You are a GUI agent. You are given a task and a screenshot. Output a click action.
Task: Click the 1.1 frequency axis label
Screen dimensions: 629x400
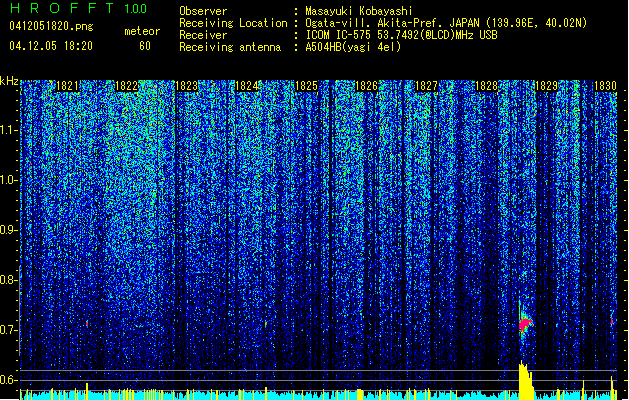click(9, 130)
